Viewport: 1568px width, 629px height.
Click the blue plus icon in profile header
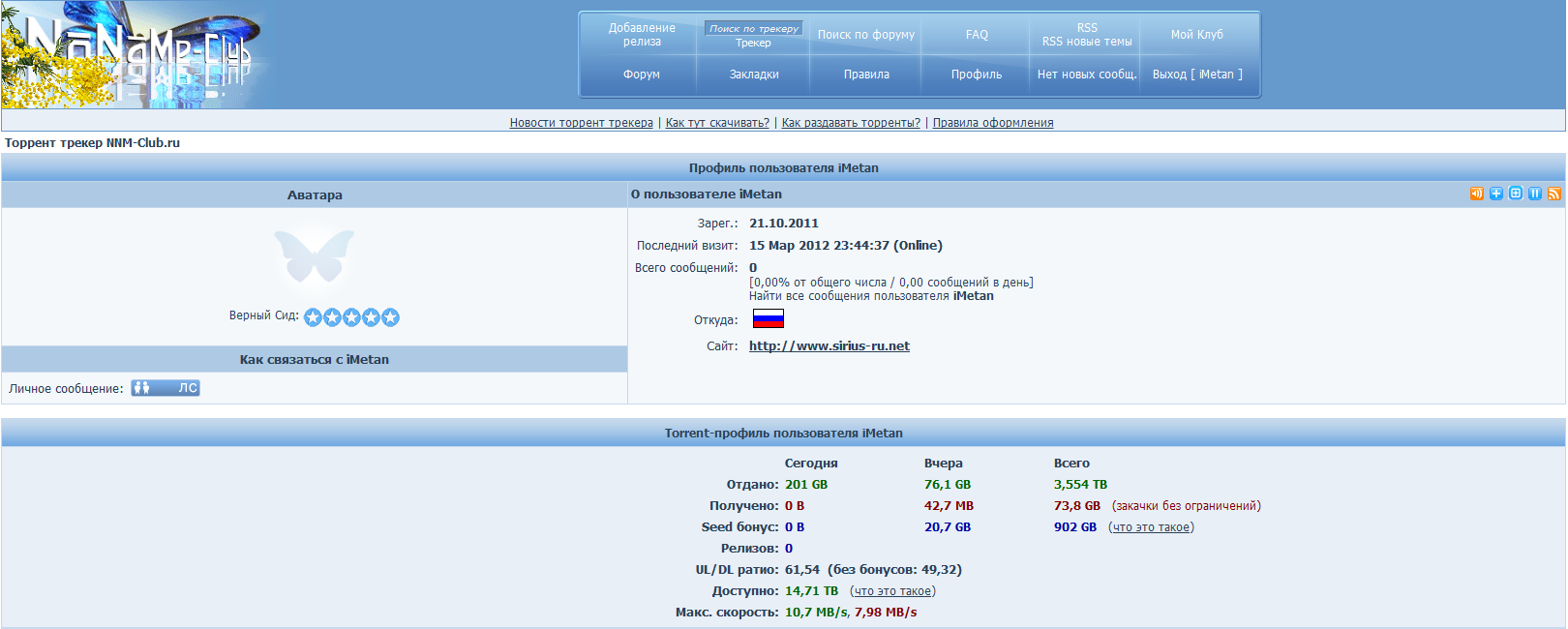pyautogui.click(x=1495, y=194)
